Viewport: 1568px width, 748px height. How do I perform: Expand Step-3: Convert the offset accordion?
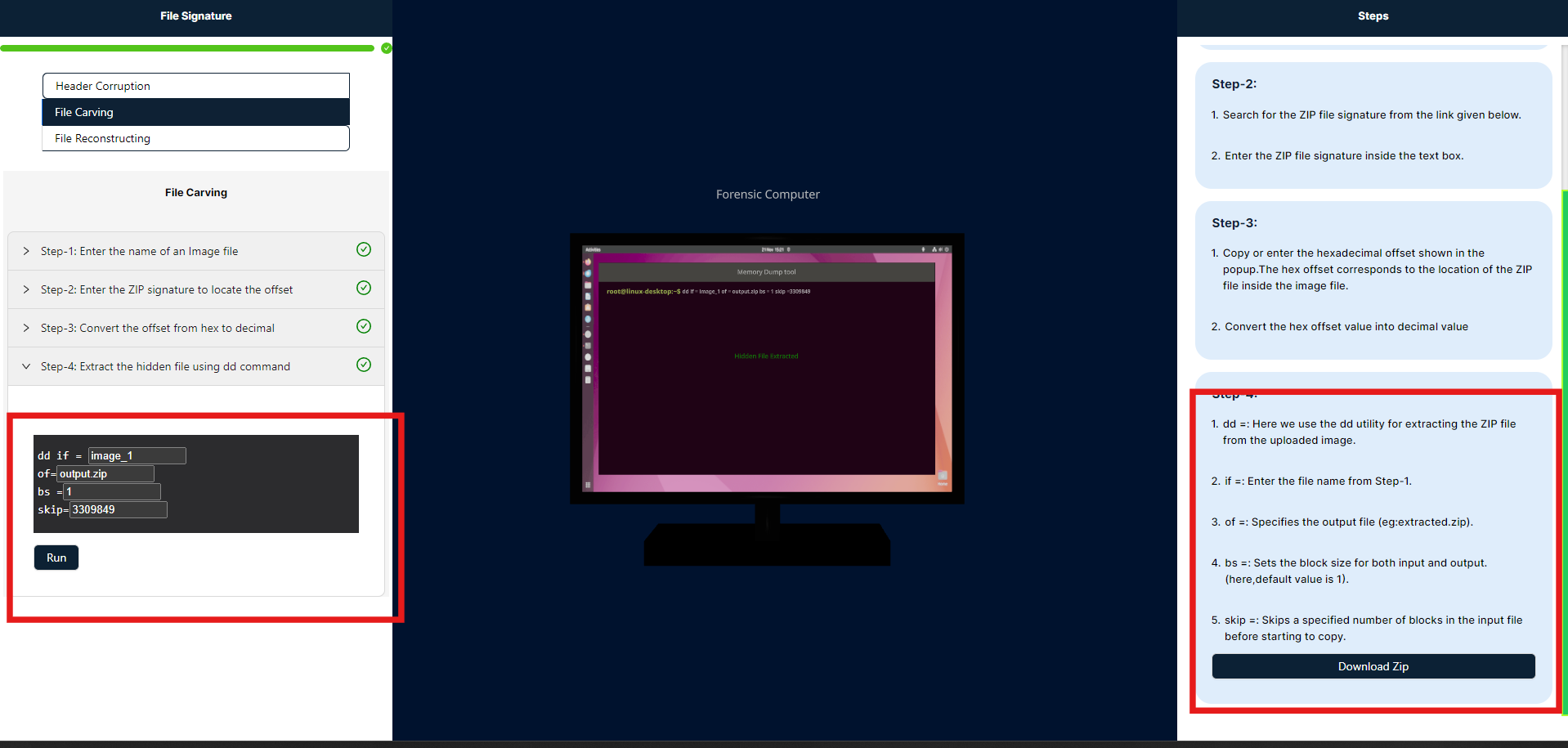tap(159, 327)
